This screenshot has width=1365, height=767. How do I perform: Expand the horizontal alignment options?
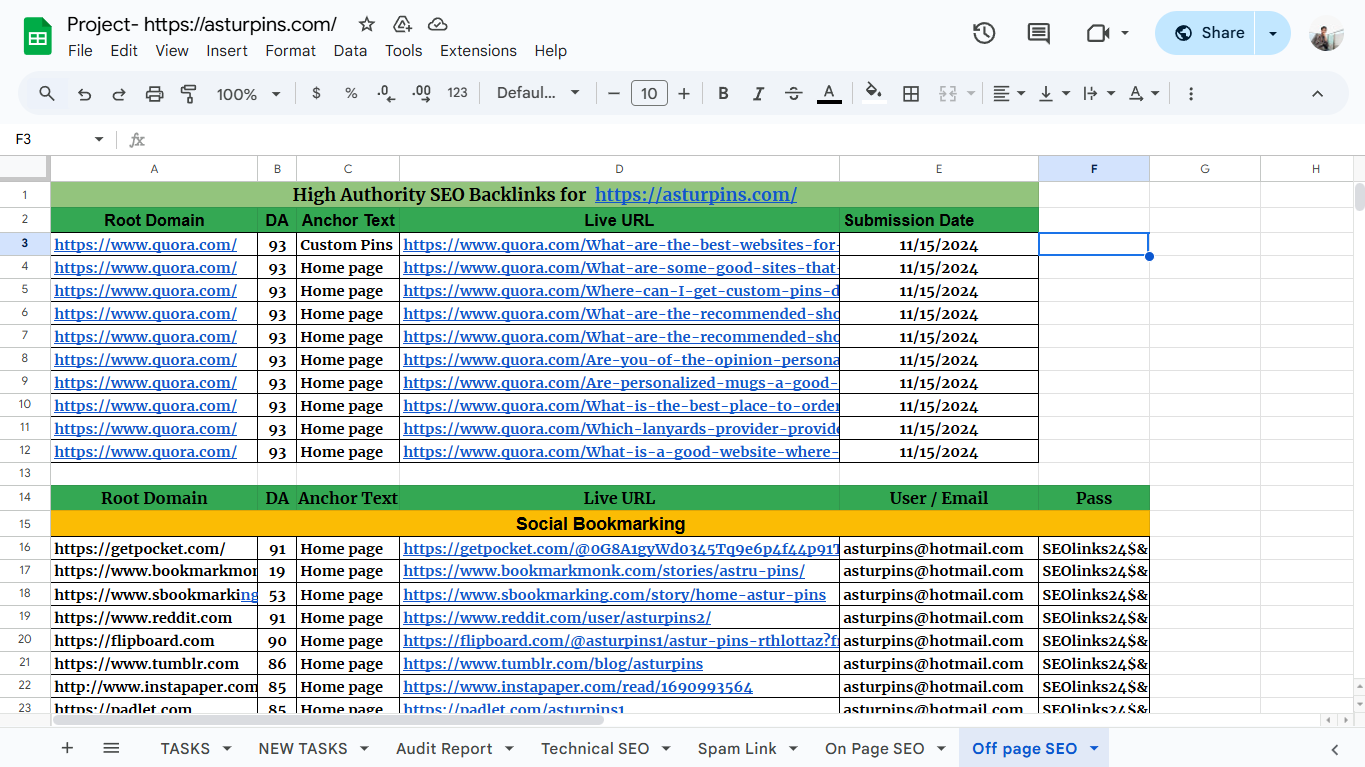[x=1021, y=93]
